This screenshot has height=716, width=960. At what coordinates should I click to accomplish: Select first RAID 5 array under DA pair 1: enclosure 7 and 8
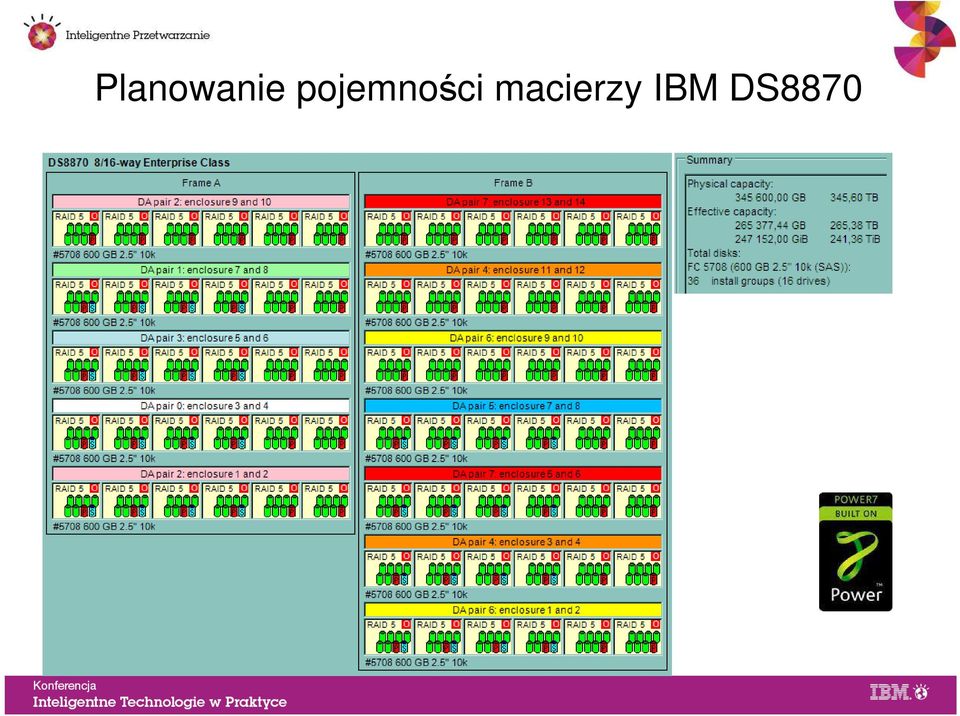tap(77, 296)
